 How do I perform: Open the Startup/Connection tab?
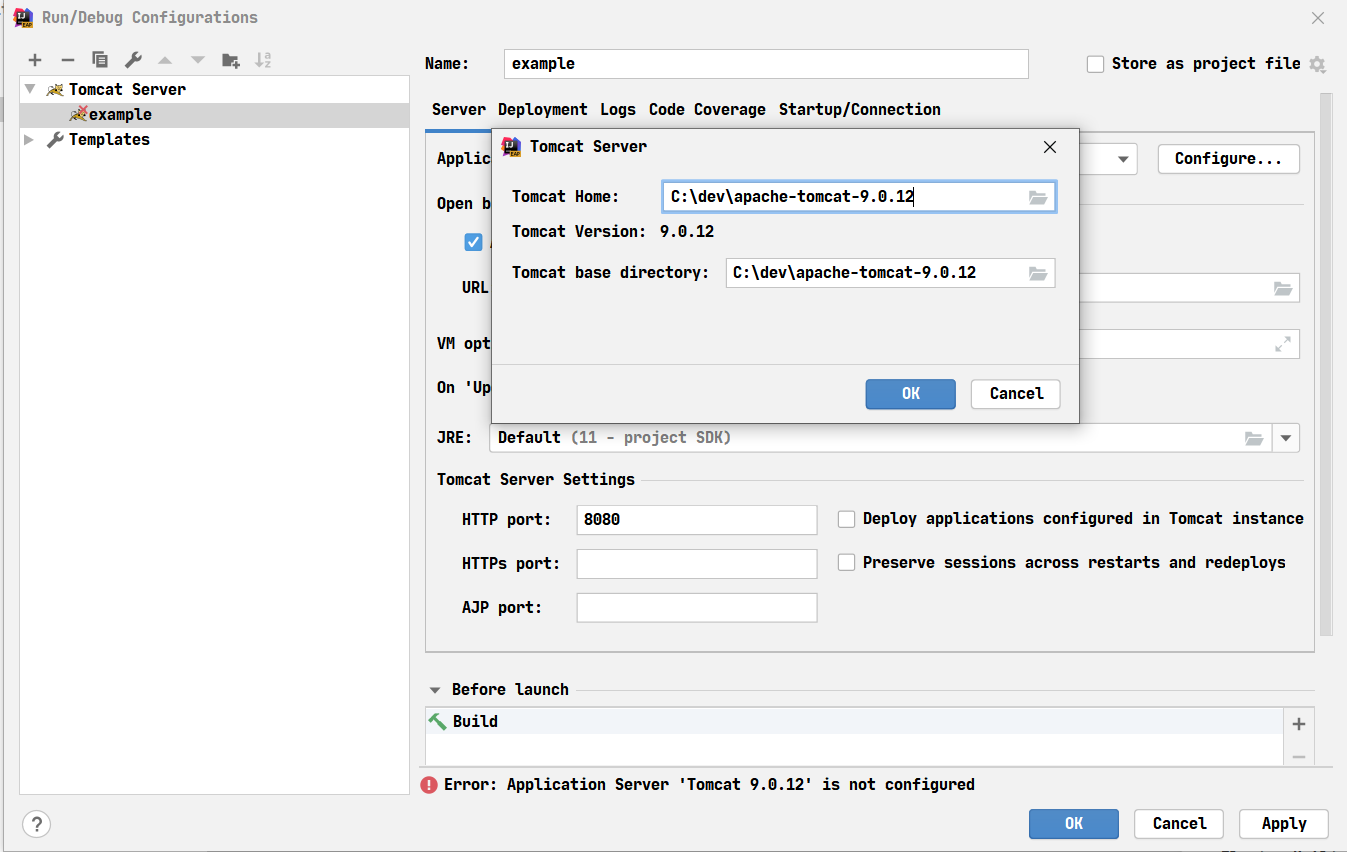coord(859,110)
